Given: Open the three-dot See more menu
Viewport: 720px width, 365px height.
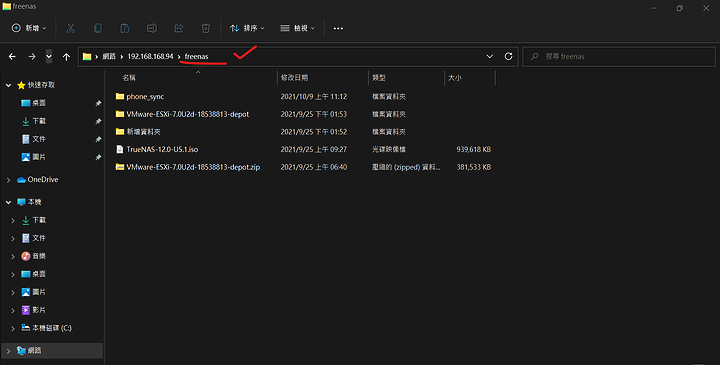Looking at the screenshot, I should 338,28.
